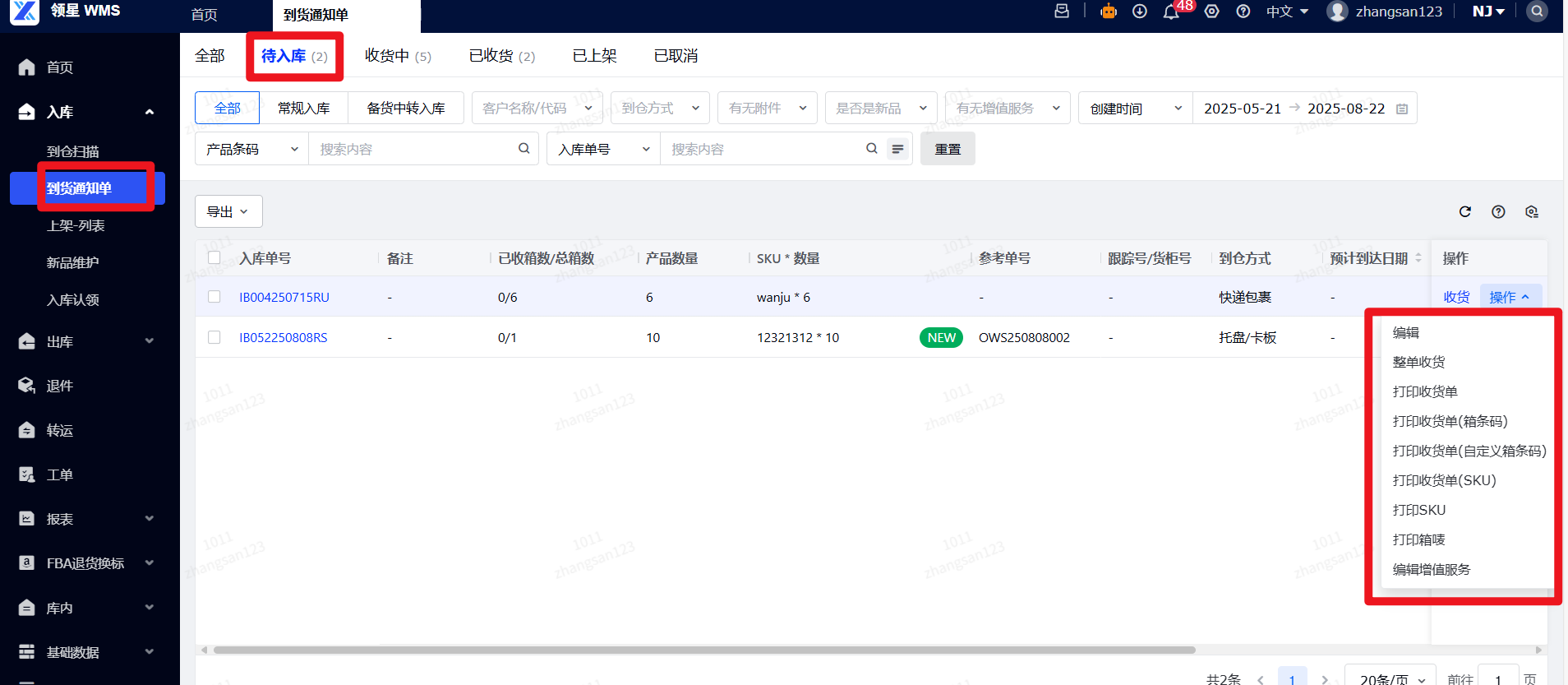Click the 首页 home icon in sidebar
The width and height of the screenshot is (1568, 685).
pyautogui.click(x=27, y=67)
